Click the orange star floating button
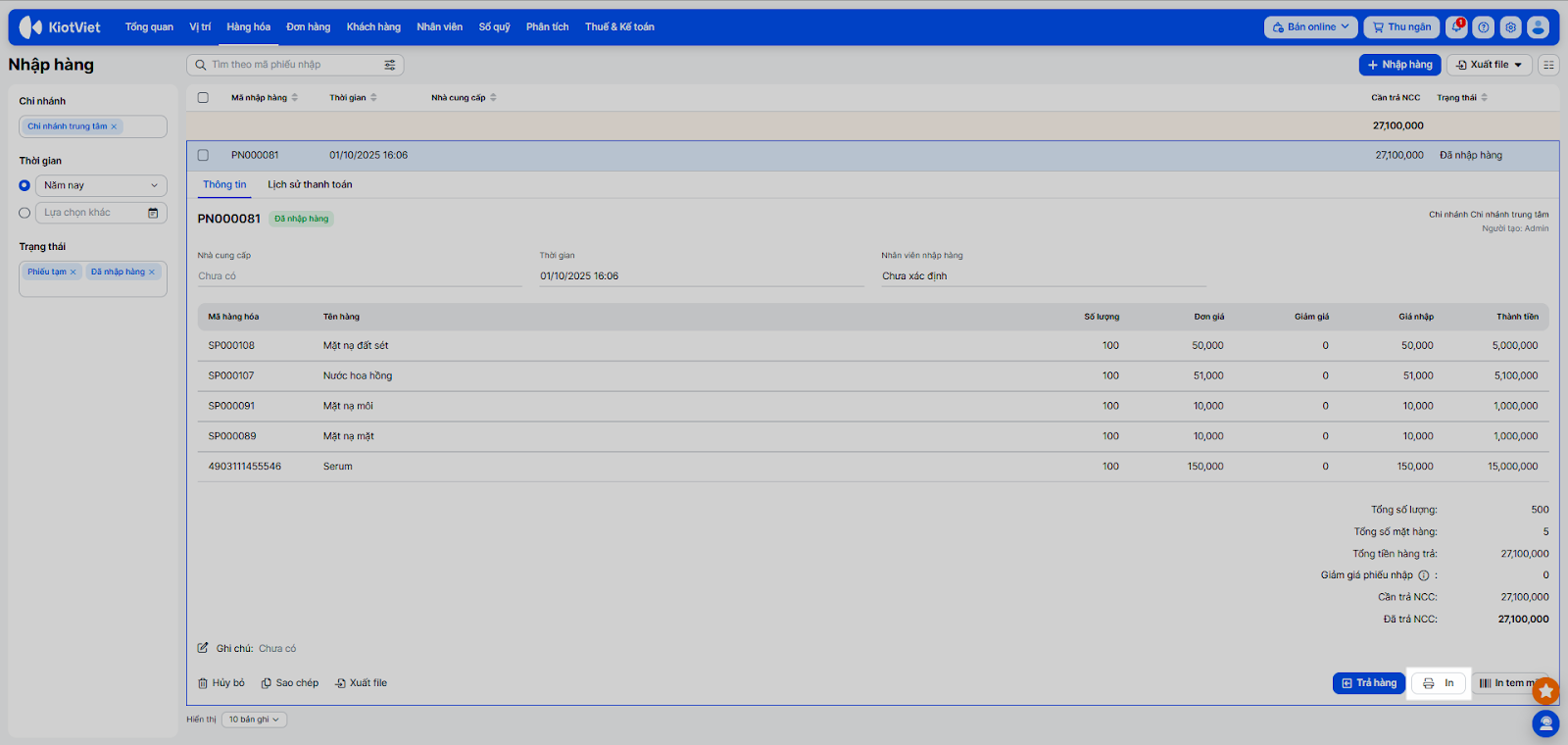 pyautogui.click(x=1545, y=691)
